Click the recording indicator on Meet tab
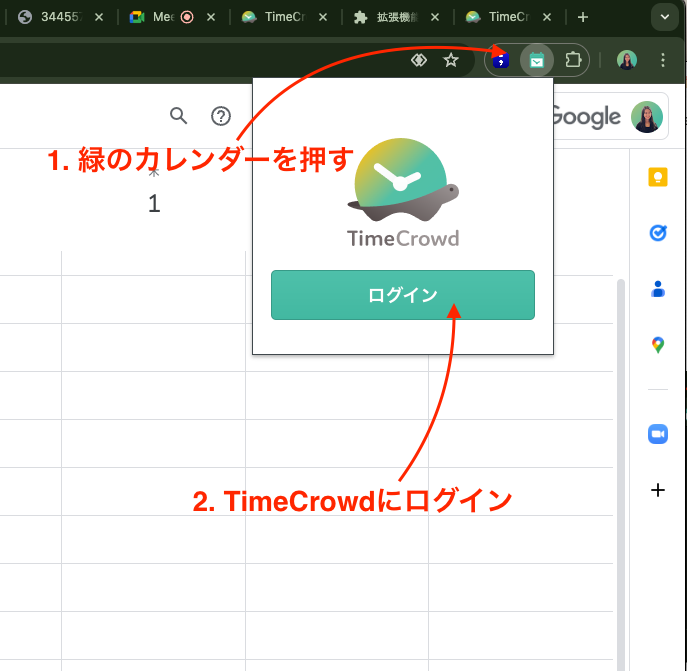The image size is (687, 671). (x=187, y=17)
